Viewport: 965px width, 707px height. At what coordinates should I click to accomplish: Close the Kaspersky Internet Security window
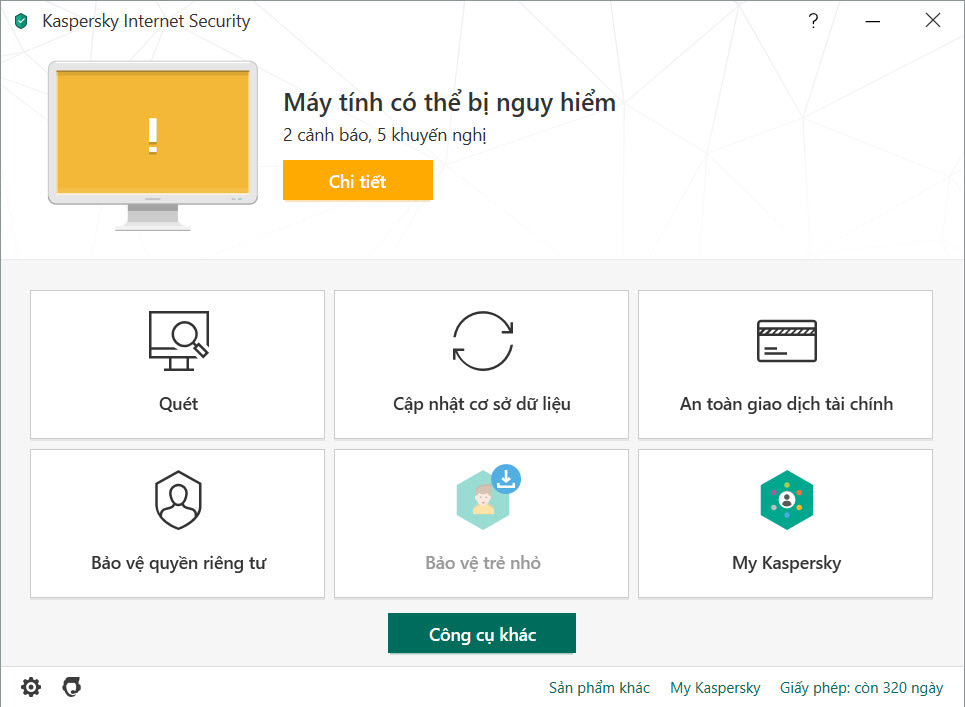(x=933, y=20)
